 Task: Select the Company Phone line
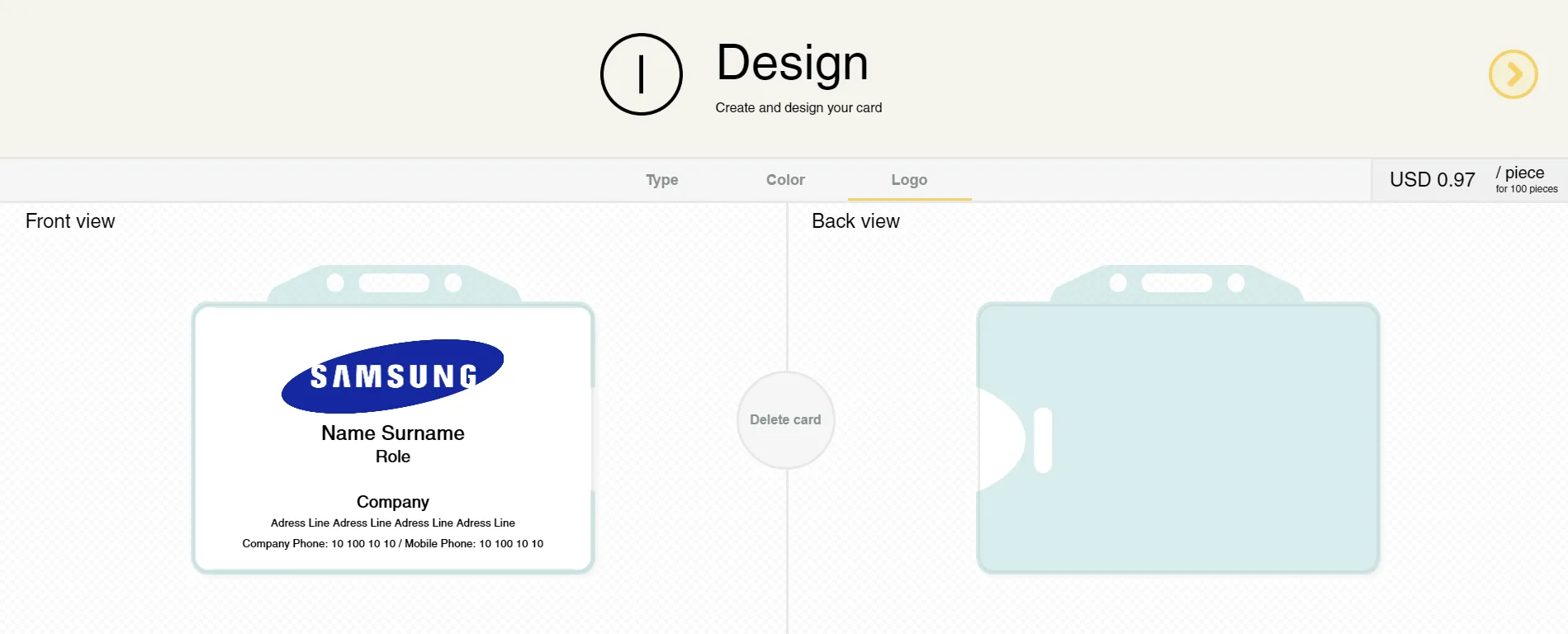tap(393, 543)
